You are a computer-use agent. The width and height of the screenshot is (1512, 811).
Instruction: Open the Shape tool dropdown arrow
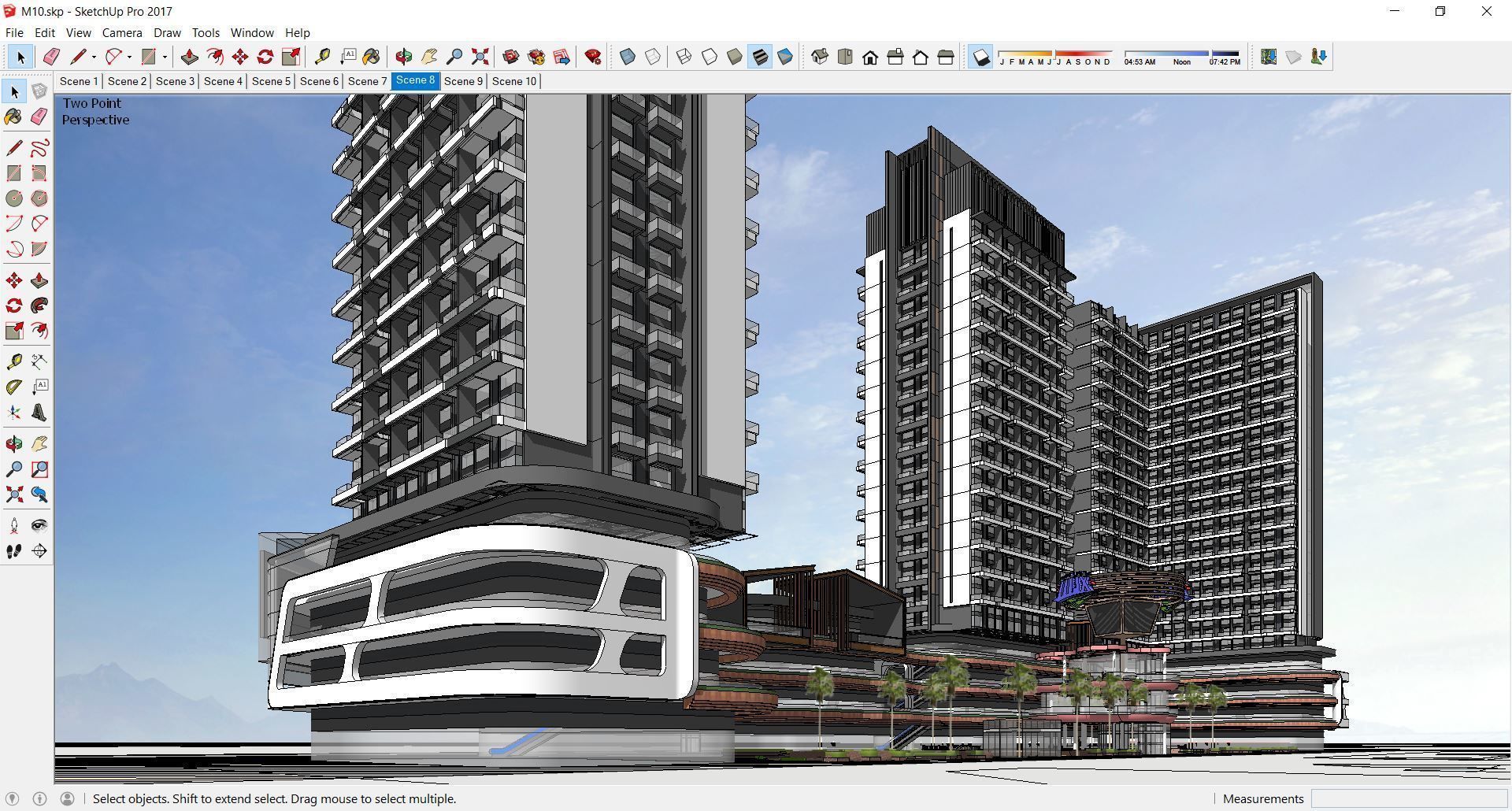pyautogui.click(x=165, y=57)
